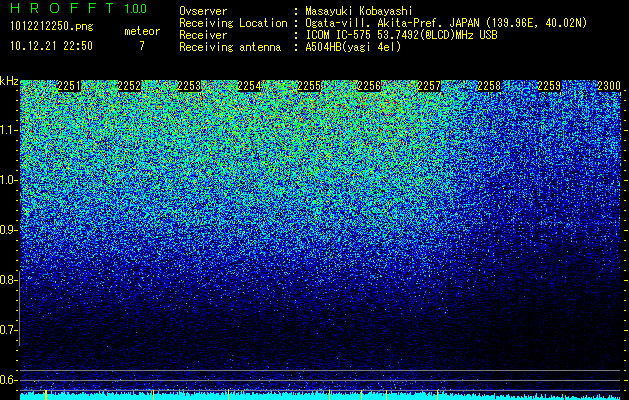The width and height of the screenshot is (629, 400).
Task: Click the date stamp 10.12.21 22:50
Action: point(51,46)
